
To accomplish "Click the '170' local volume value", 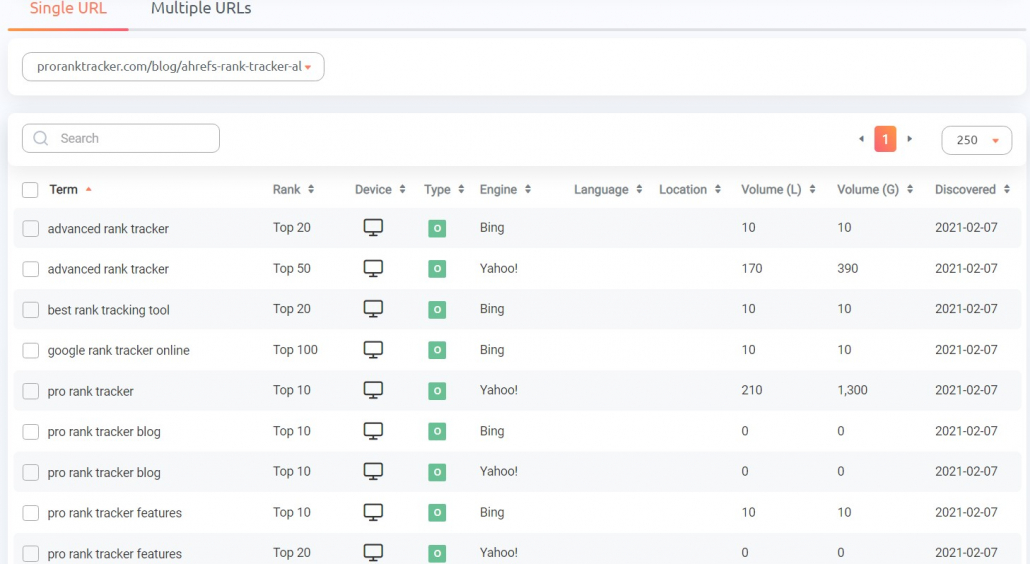I will pyautogui.click(x=752, y=269).
